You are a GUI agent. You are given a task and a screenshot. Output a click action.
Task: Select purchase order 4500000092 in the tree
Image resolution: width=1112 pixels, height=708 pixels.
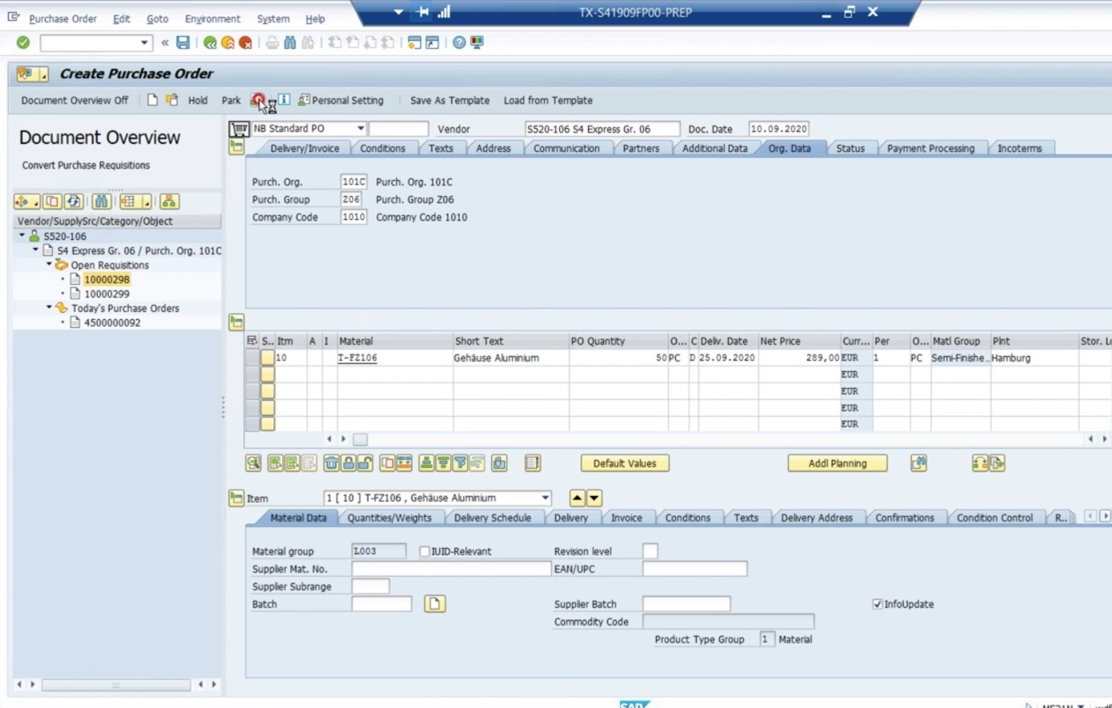pyautogui.click(x=112, y=323)
